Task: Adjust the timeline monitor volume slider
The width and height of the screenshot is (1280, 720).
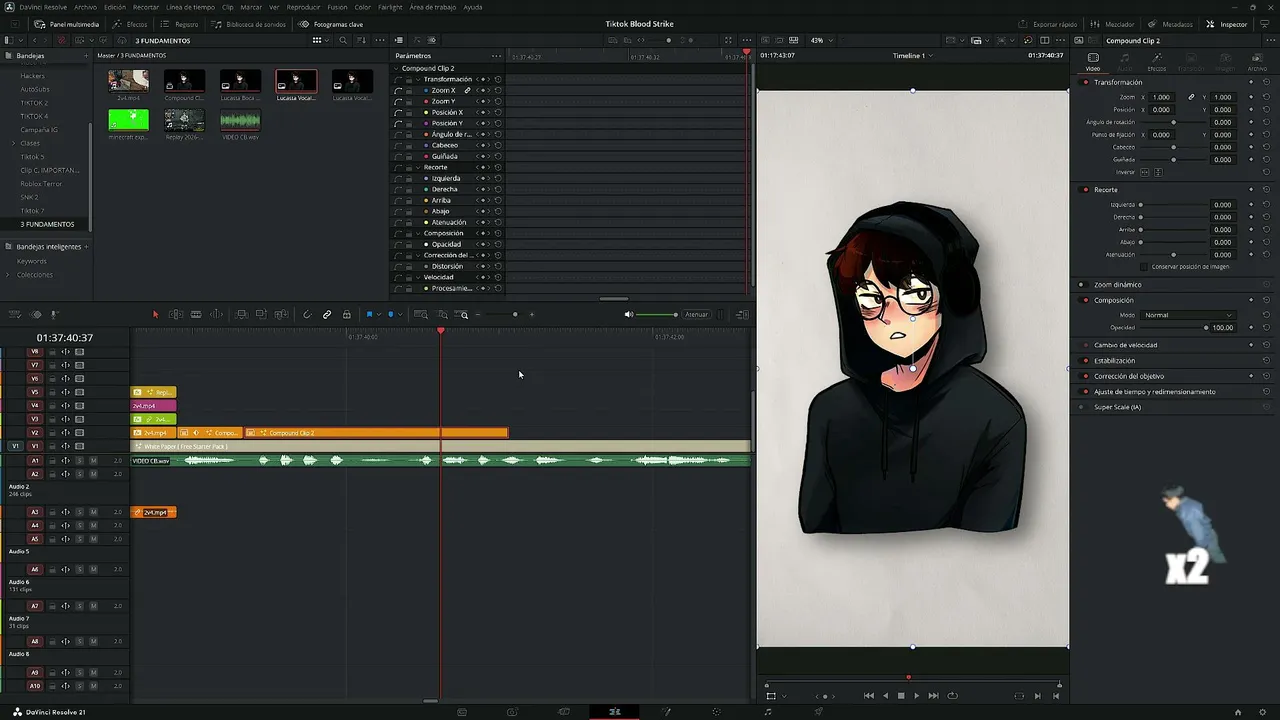Action: [x=656, y=315]
